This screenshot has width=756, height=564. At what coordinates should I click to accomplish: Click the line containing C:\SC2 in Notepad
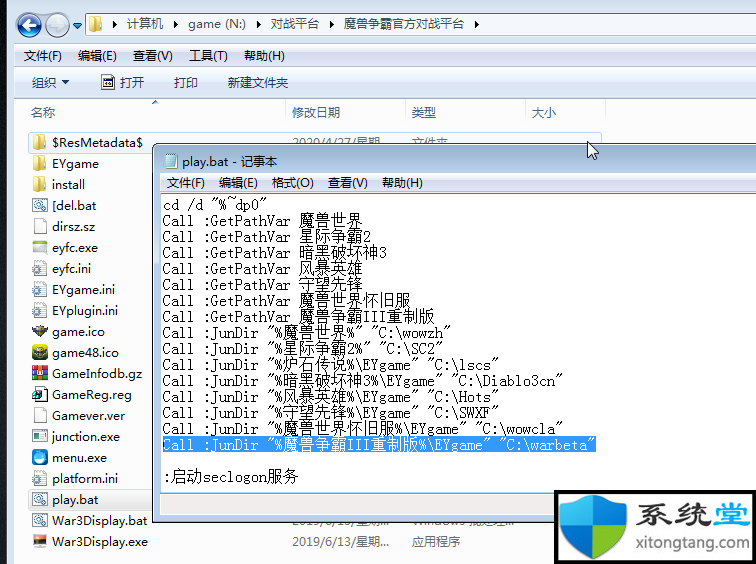tap(303, 349)
